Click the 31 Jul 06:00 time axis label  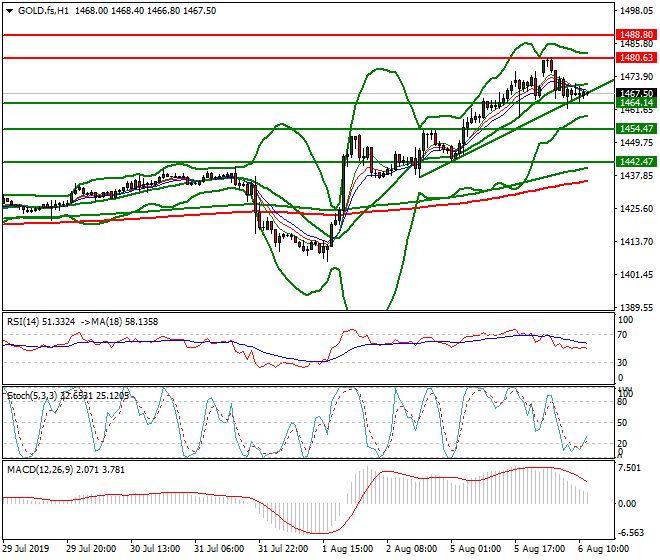219,549
